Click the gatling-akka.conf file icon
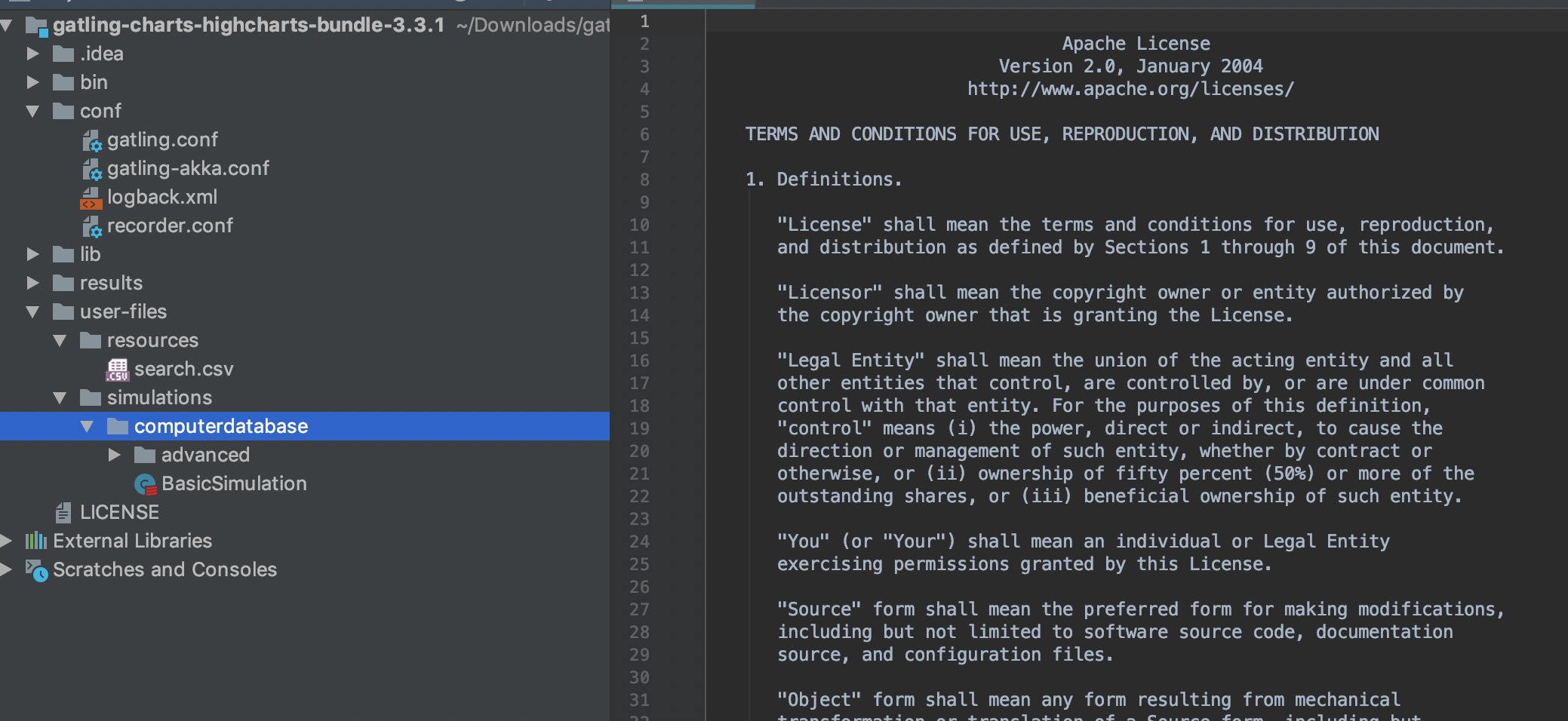This screenshot has height=721, width=1568. [91, 169]
